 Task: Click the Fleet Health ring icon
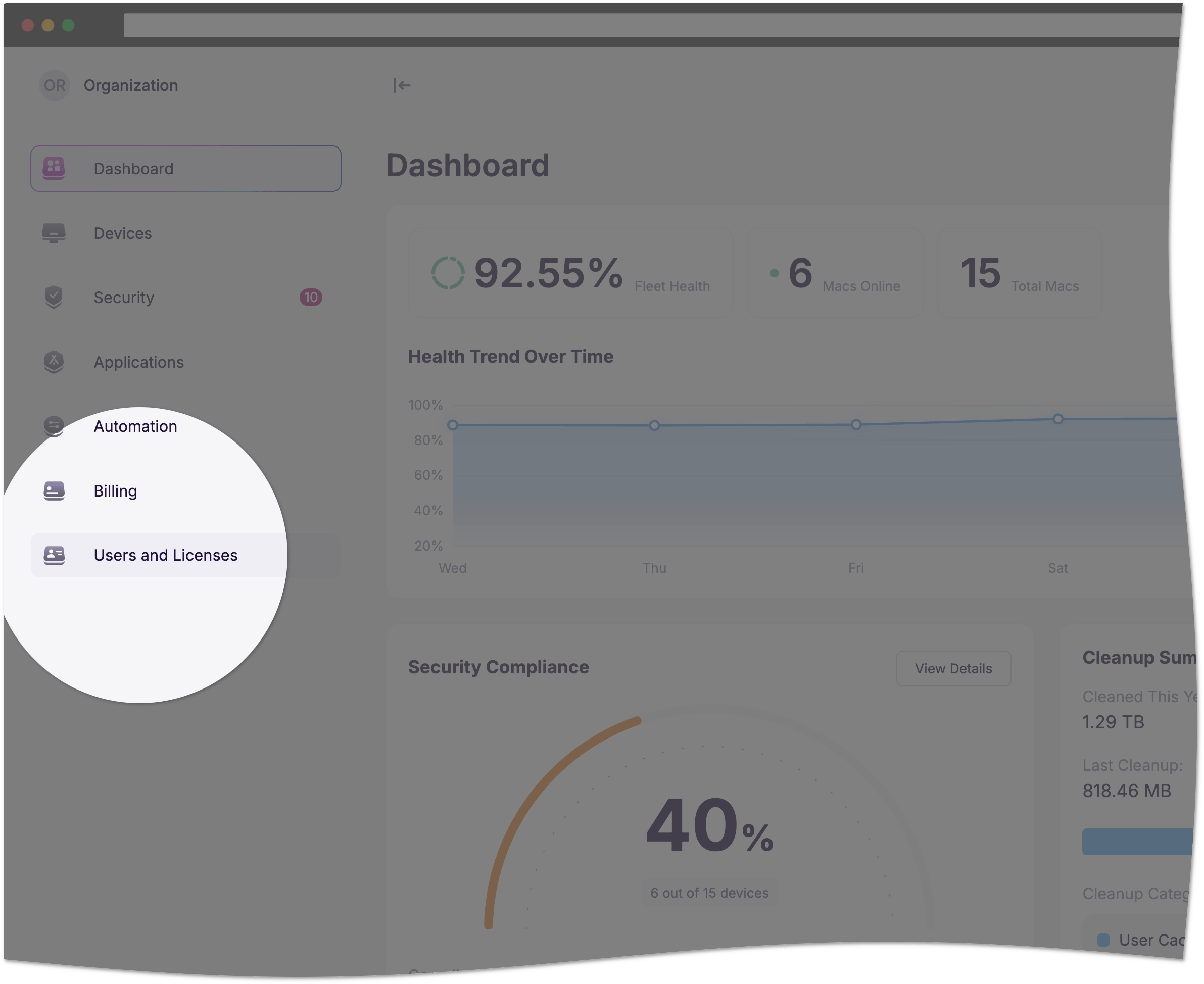[448, 273]
